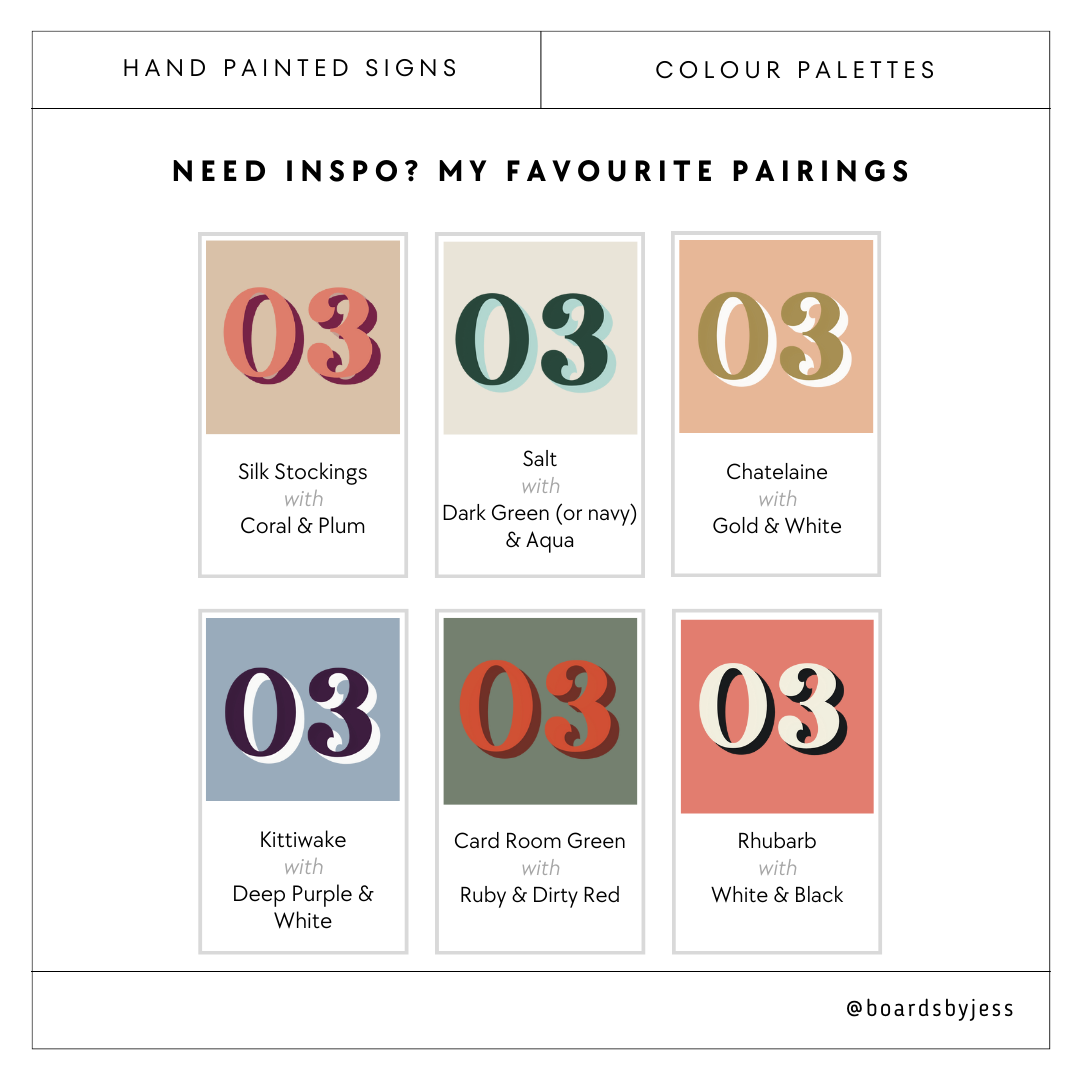Select the Rhubarb coral swatch
The image size is (1080, 1080).
777,716
